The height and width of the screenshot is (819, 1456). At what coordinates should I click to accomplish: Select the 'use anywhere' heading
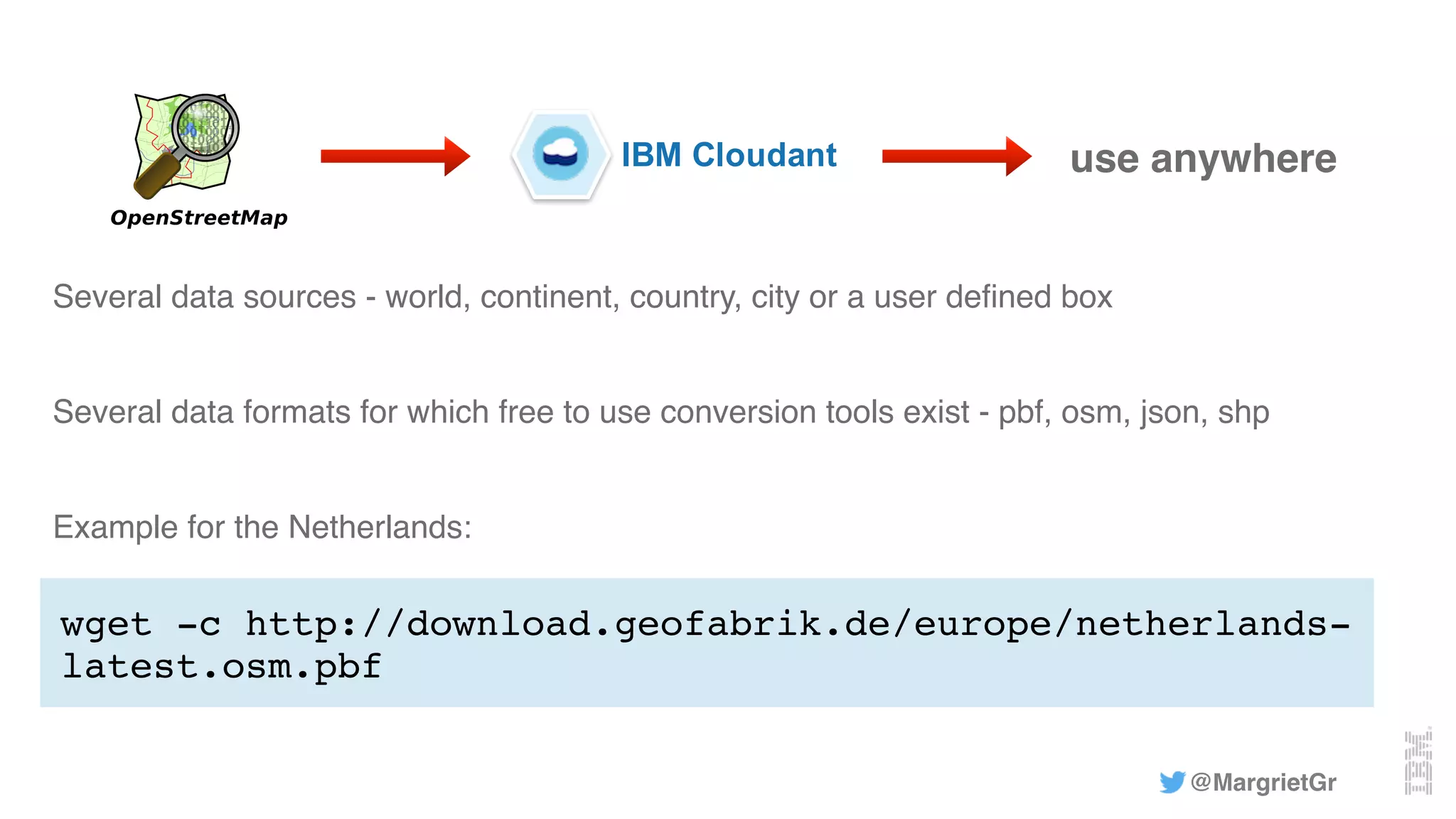click(1203, 159)
